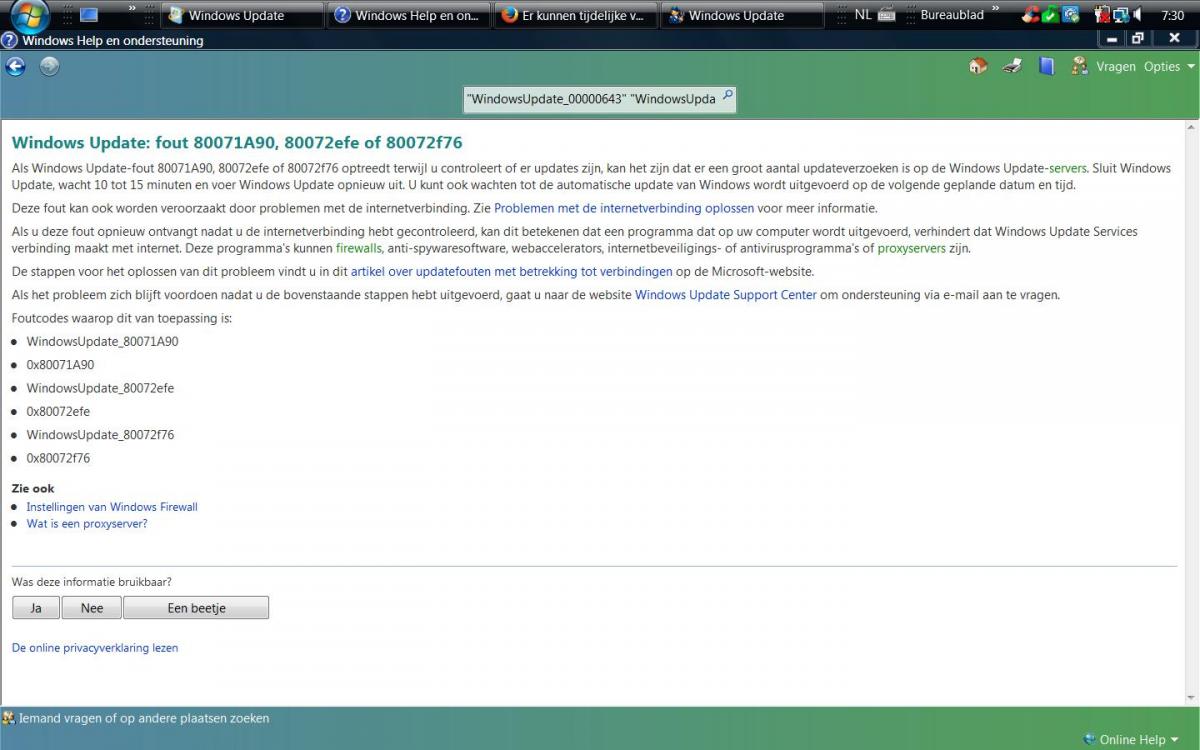Viewport: 1200px width, 750px height.
Task: Click the scrollbar up arrow
Action: 1190,128
